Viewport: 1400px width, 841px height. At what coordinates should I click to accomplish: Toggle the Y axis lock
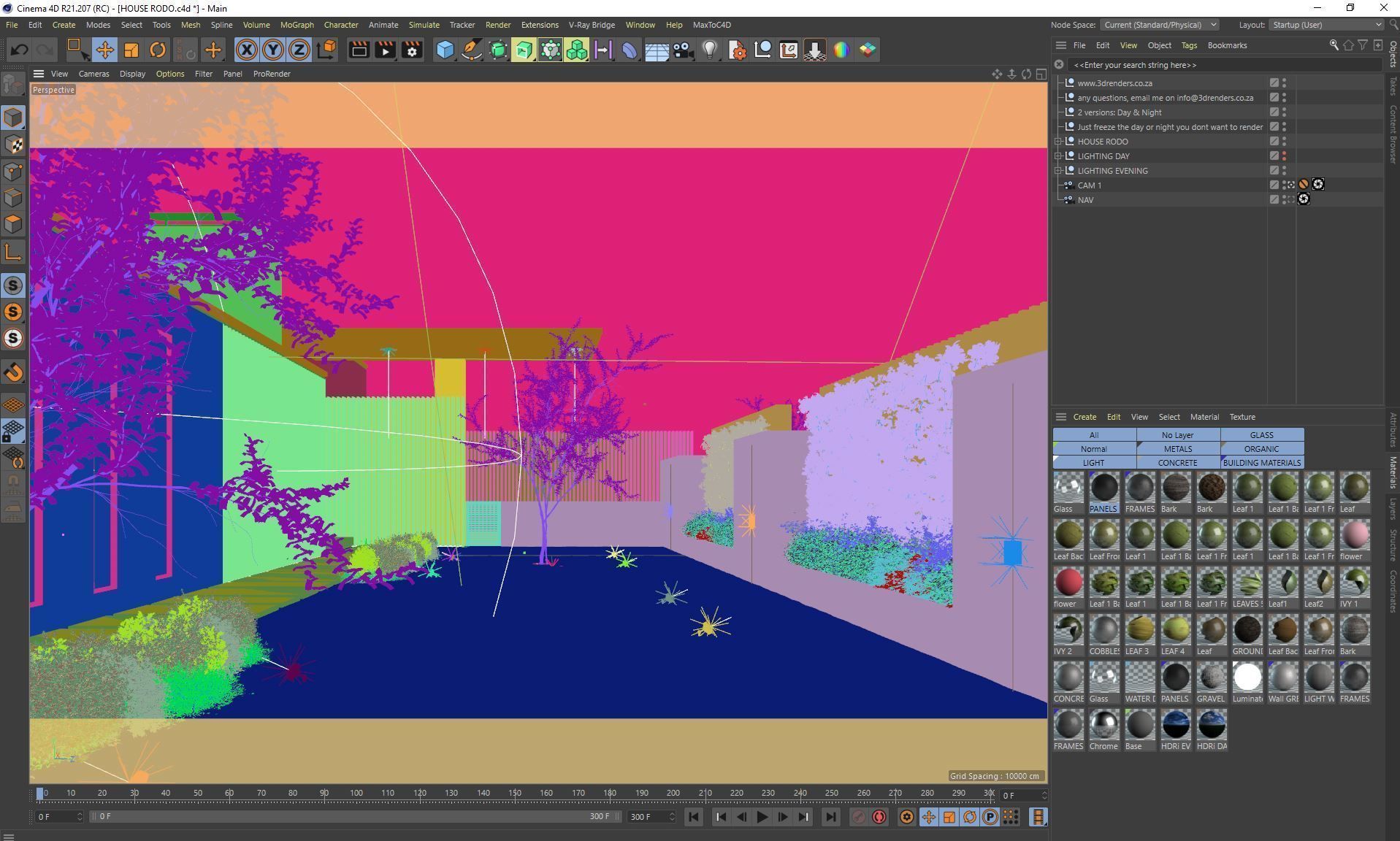pyautogui.click(x=273, y=50)
